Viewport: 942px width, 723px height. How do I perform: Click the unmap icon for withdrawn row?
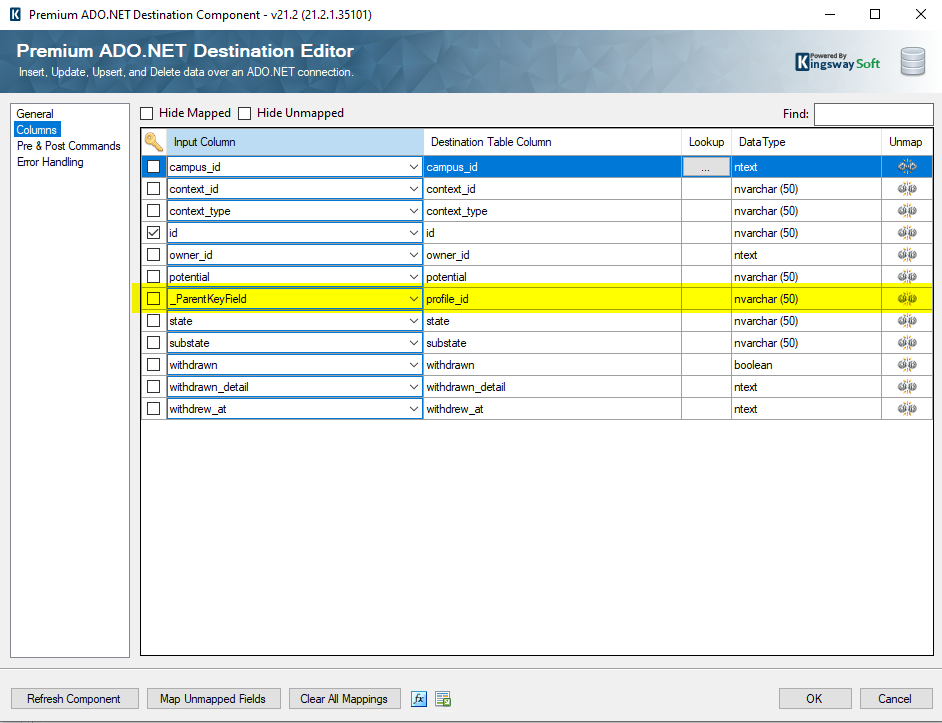point(907,364)
